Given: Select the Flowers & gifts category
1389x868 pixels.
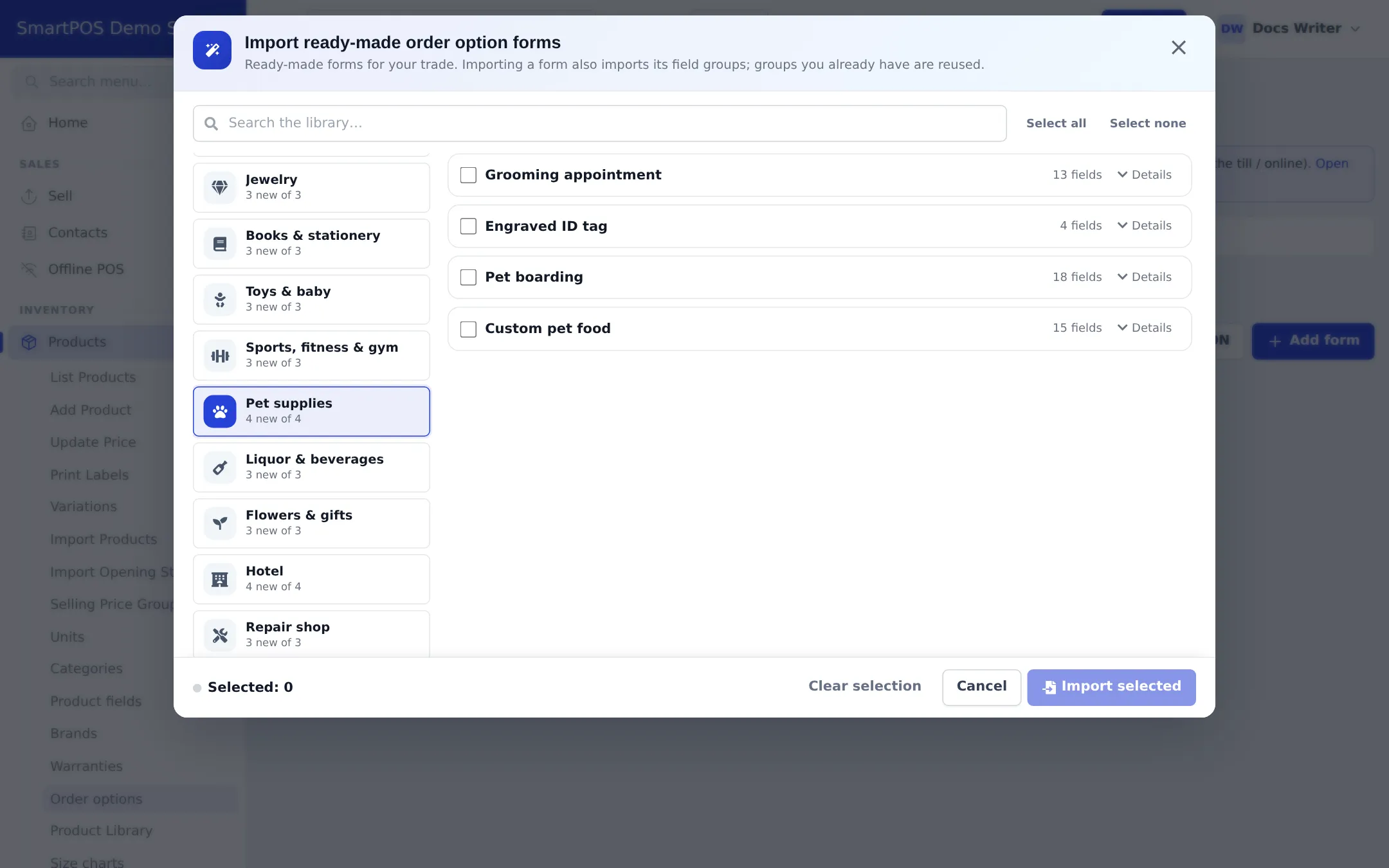Looking at the screenshot, I should (311, 523).
